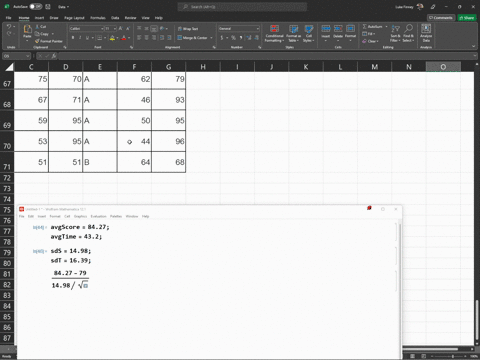480x360 pixels.
Task: Switch to the Insert ribbon tab
Action: (39, 18)
